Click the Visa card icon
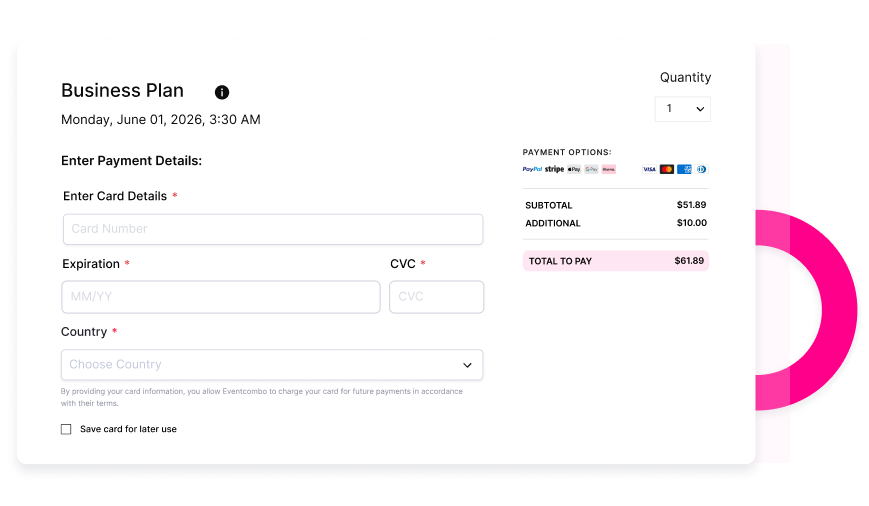Screen dimensions: 869x506 point(650,170)
